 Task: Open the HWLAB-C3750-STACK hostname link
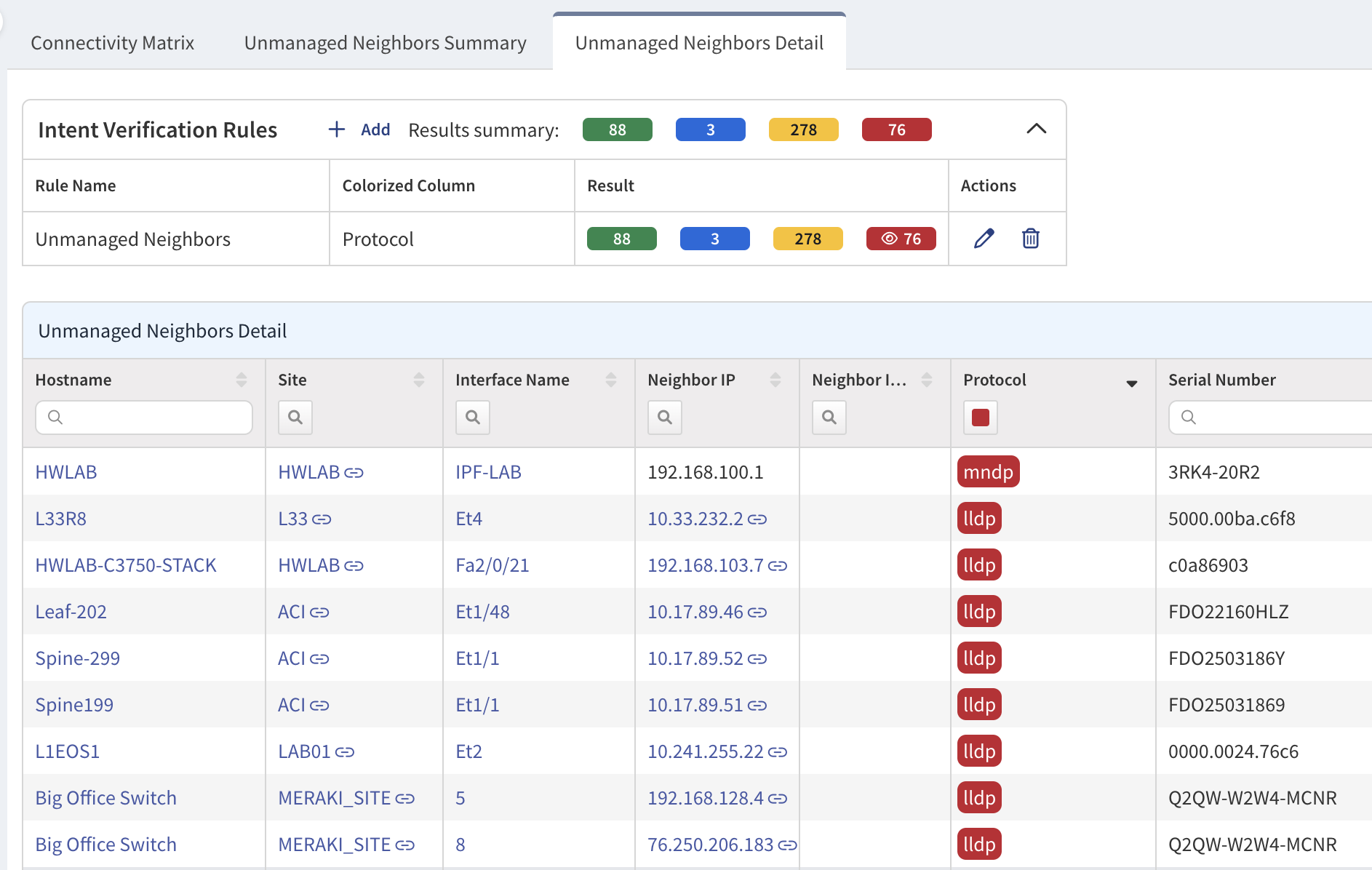click(x=126, y=565)
